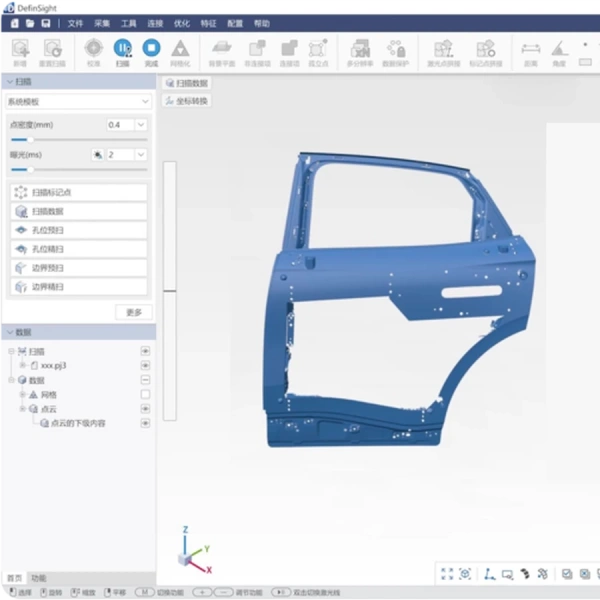The width and height of the screenshot is (600, 600).
Task: Click the 扫描标记点 button
Action: 79,192
